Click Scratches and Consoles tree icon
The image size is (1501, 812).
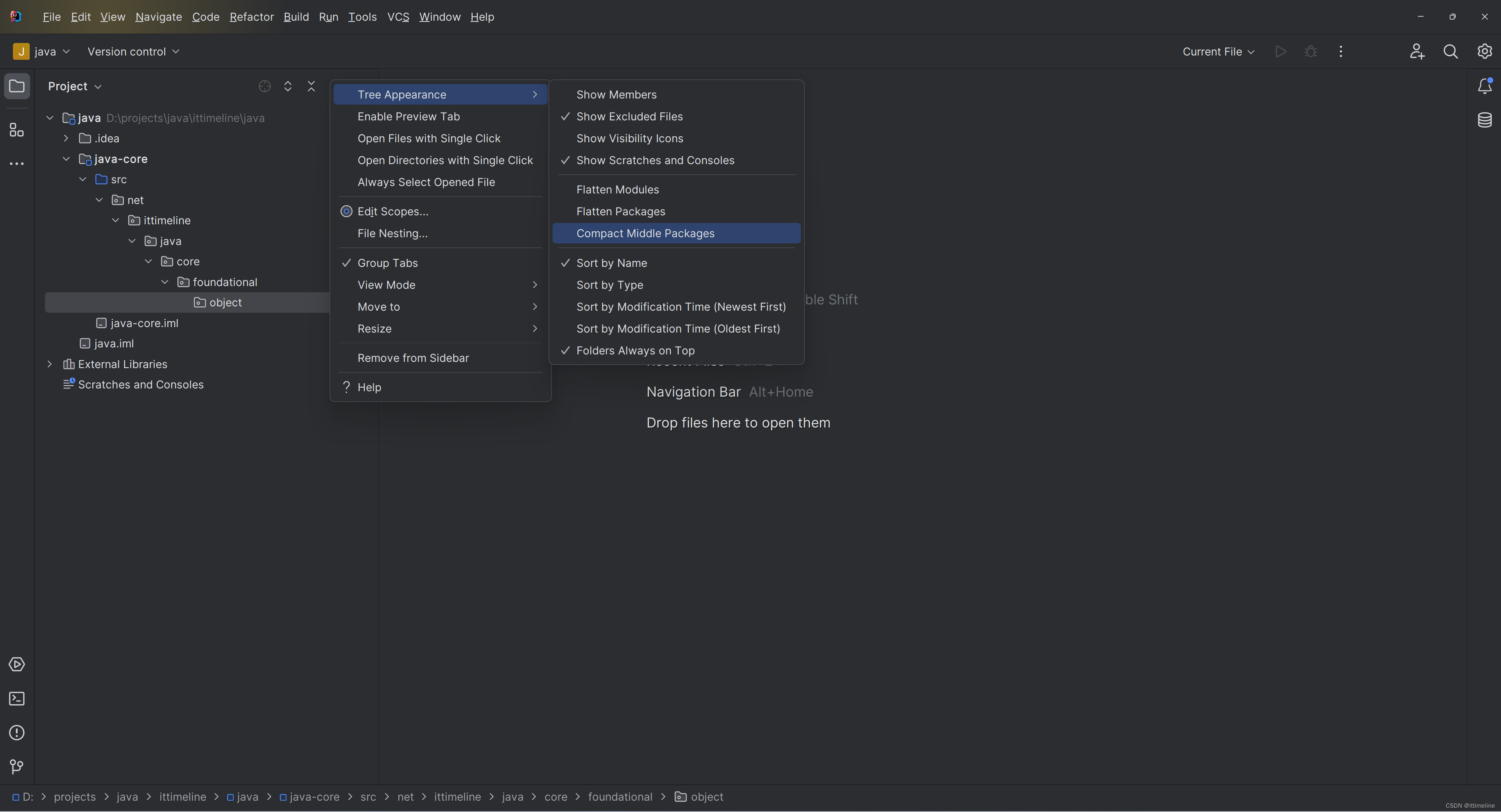click(x=69, y=384)
